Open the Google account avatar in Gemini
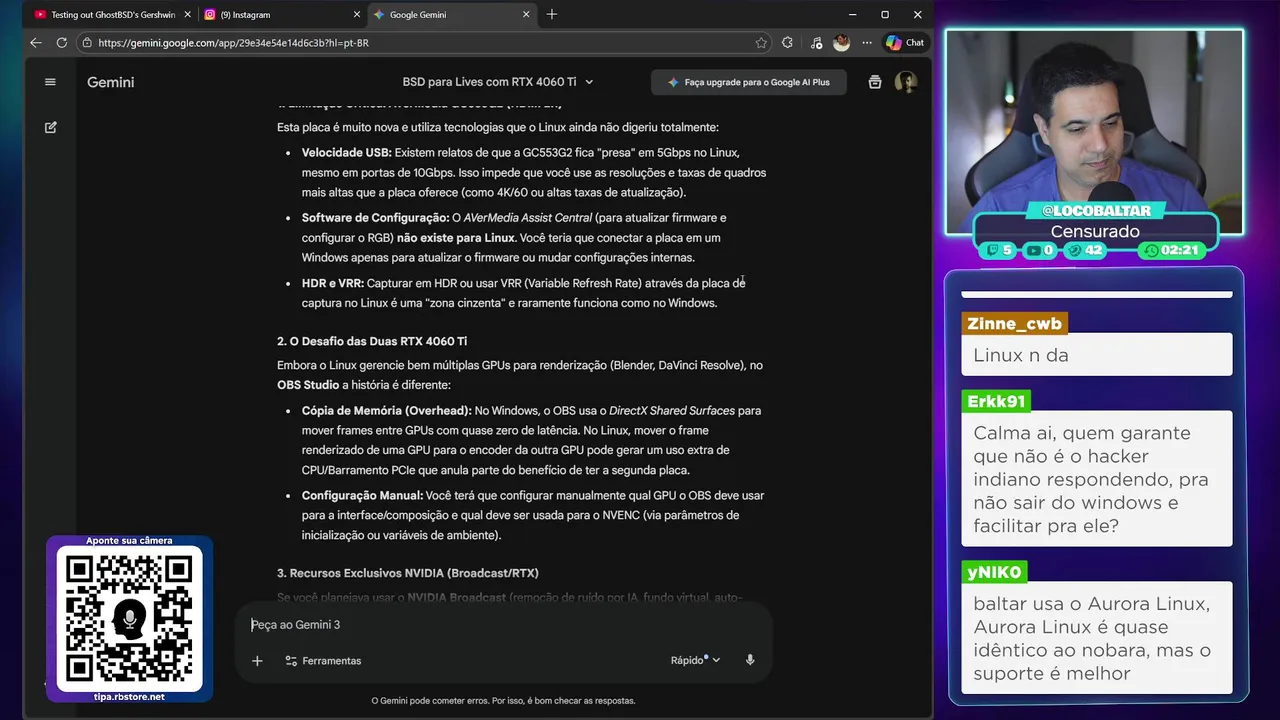Image resolution: width=1280 pixels, height=720 pixels. click(x=906, y=82)
